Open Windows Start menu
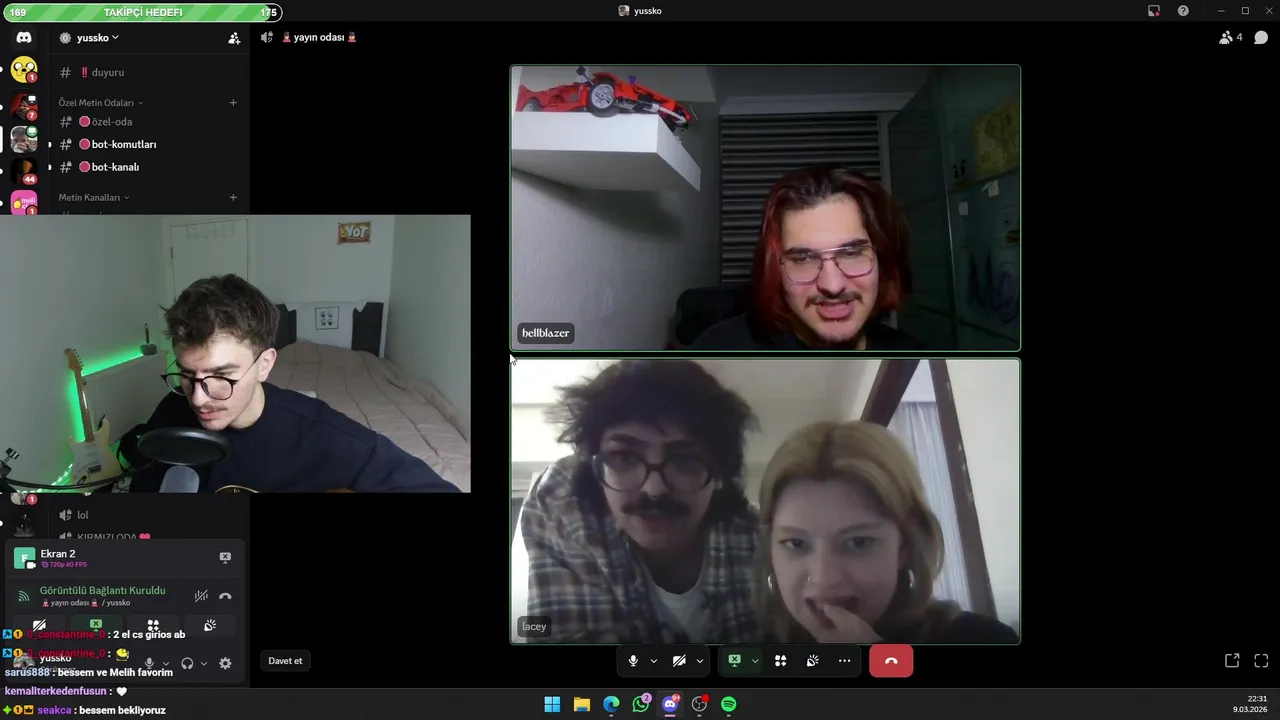The image size is (1280, 720). [x=552, y=704]
